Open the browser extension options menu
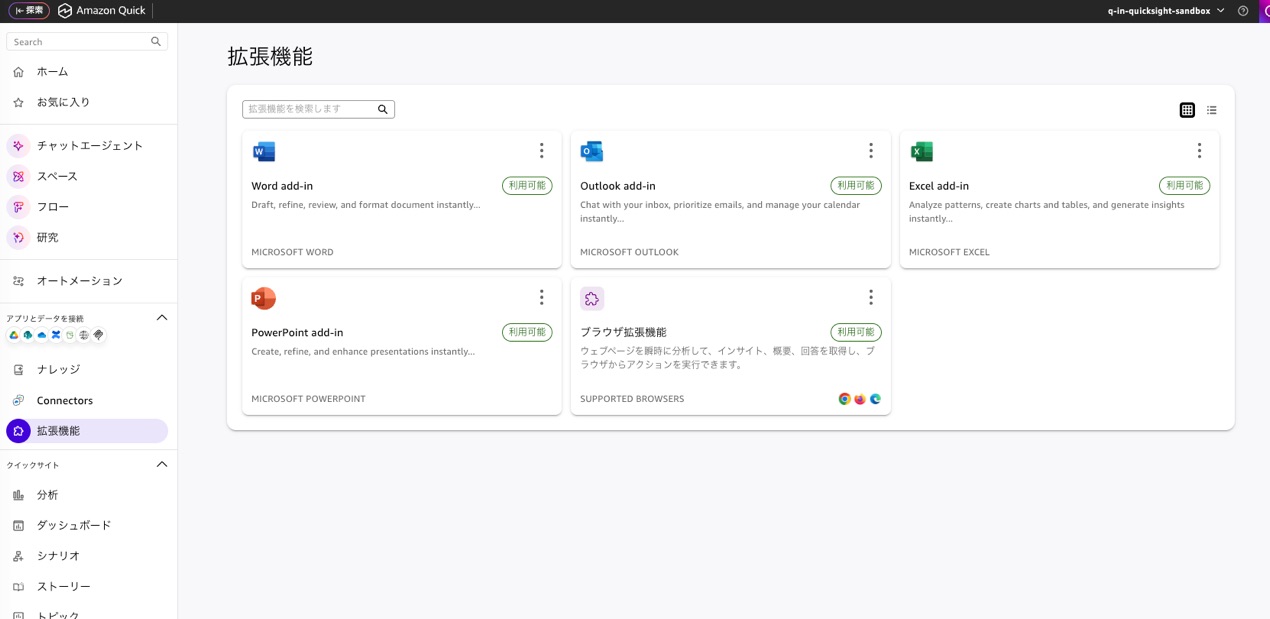Screen dimensions: 1270x619 tap(871, 297)
